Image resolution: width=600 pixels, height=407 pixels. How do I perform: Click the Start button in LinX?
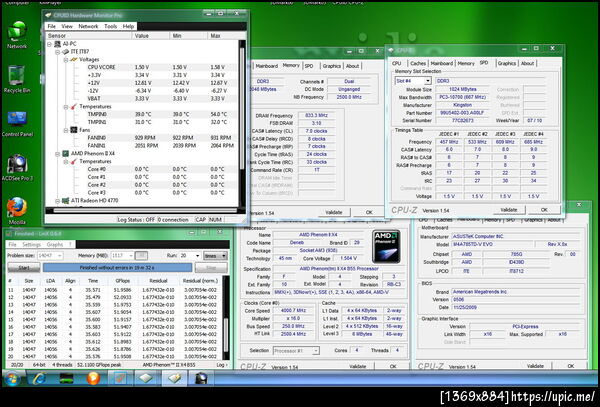pos(24,268)
